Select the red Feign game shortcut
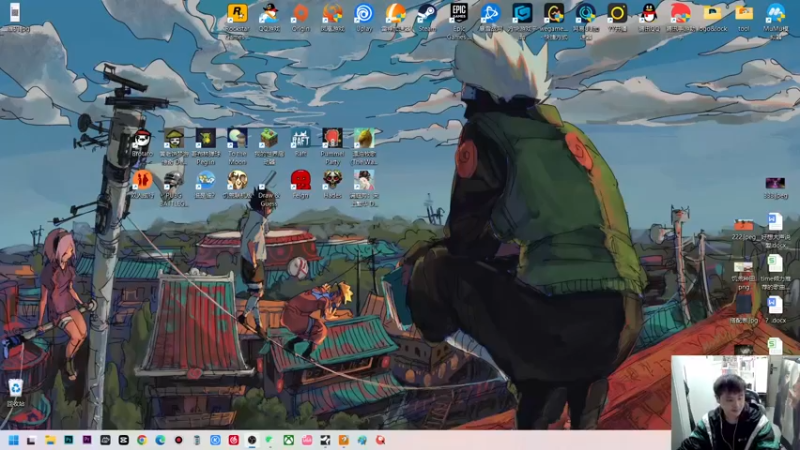 [301, 185]
